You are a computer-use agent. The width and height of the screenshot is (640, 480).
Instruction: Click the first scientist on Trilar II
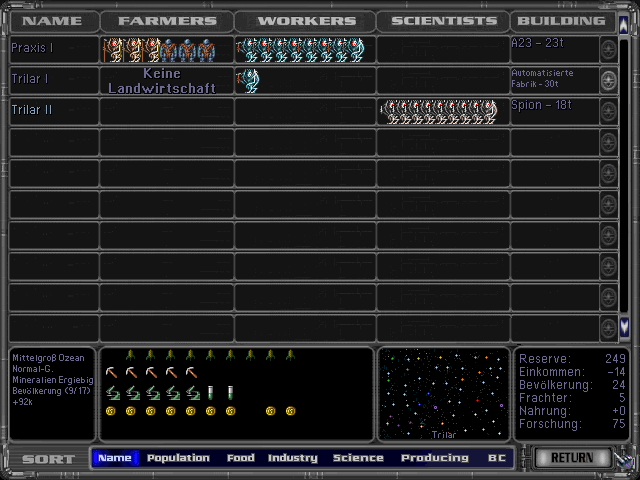(388, 111)
